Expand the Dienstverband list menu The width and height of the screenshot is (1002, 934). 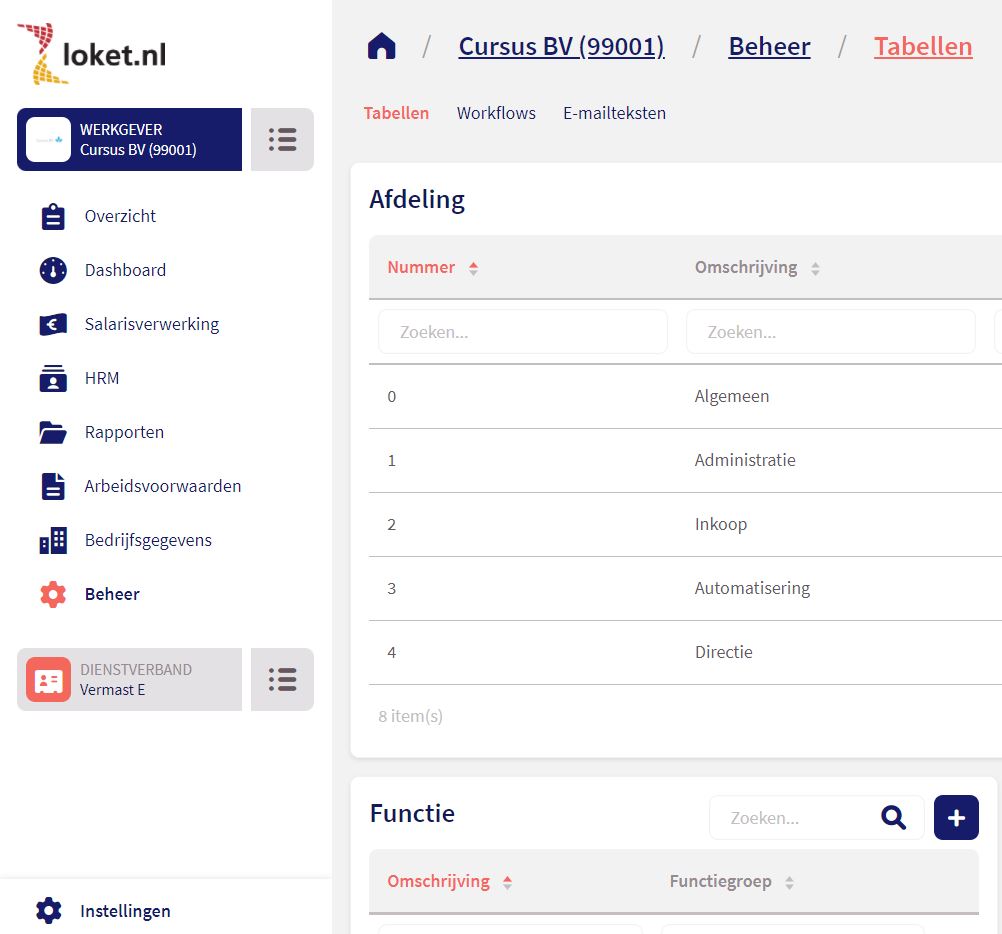pyautogui.click(x=282, y=680)
